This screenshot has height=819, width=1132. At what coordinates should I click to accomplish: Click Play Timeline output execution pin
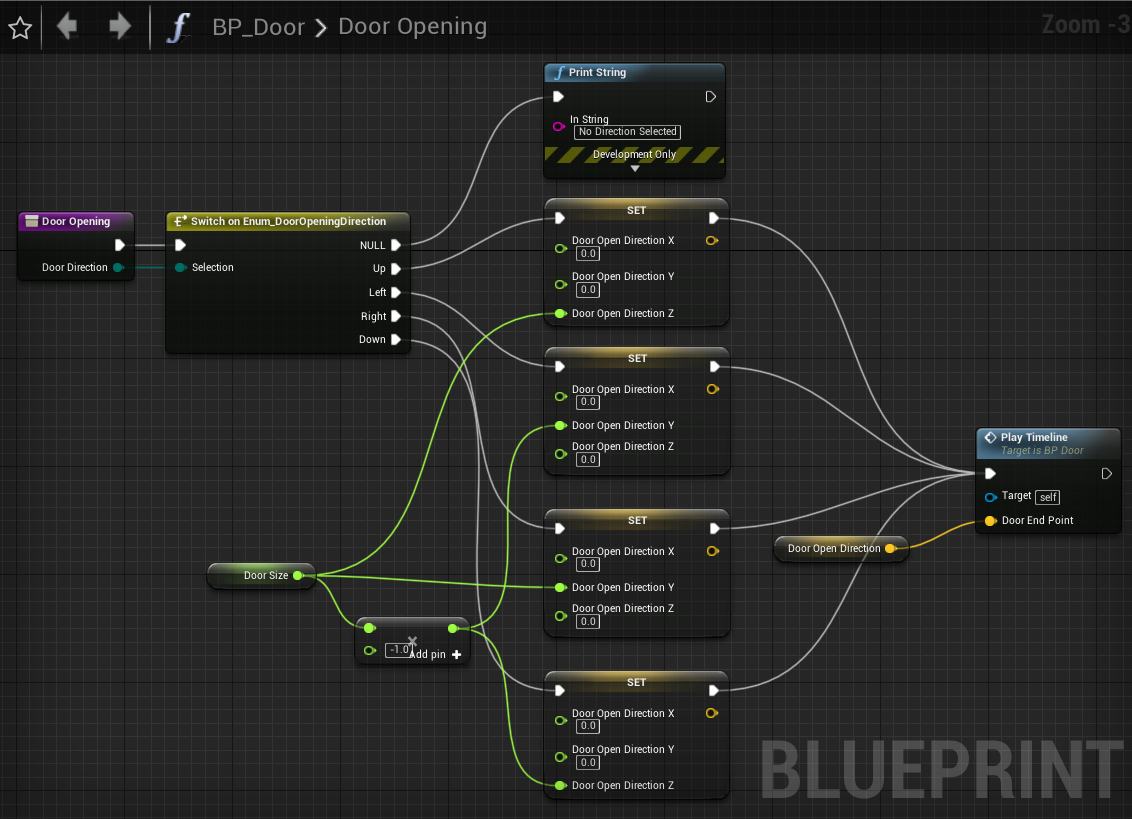1106,474
